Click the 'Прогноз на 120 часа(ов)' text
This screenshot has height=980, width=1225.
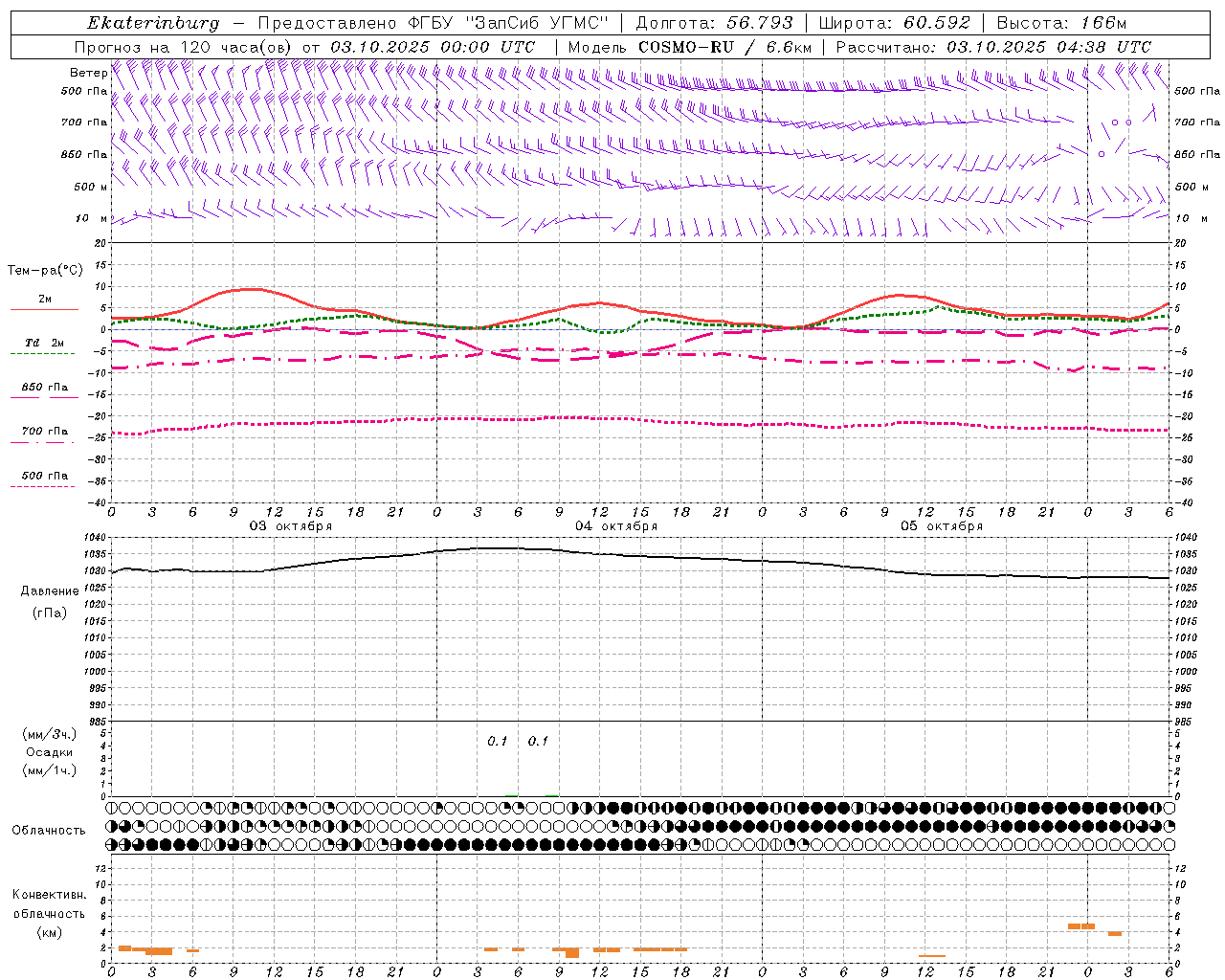coord(185,47)
